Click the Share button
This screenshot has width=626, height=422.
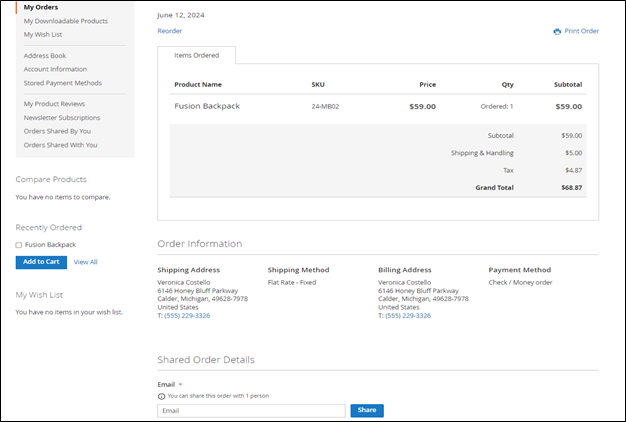pyautogui.click(x=367, y=410)
